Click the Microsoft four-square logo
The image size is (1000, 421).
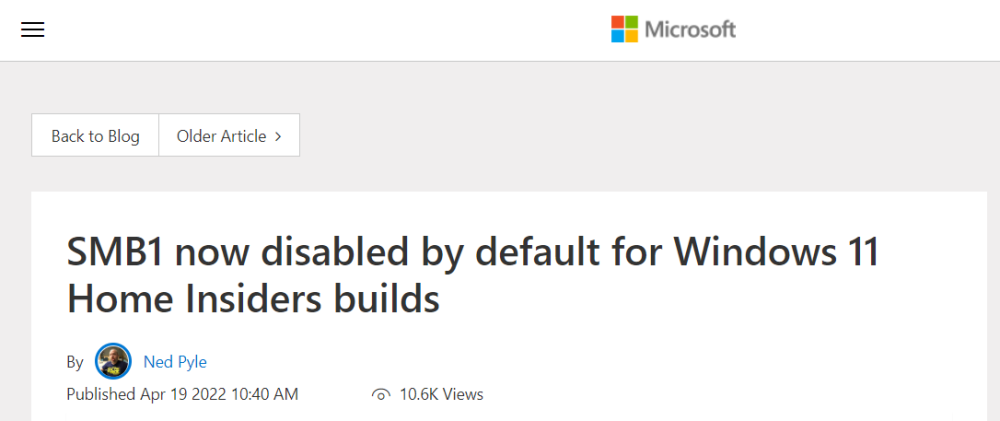click(624, 29)
